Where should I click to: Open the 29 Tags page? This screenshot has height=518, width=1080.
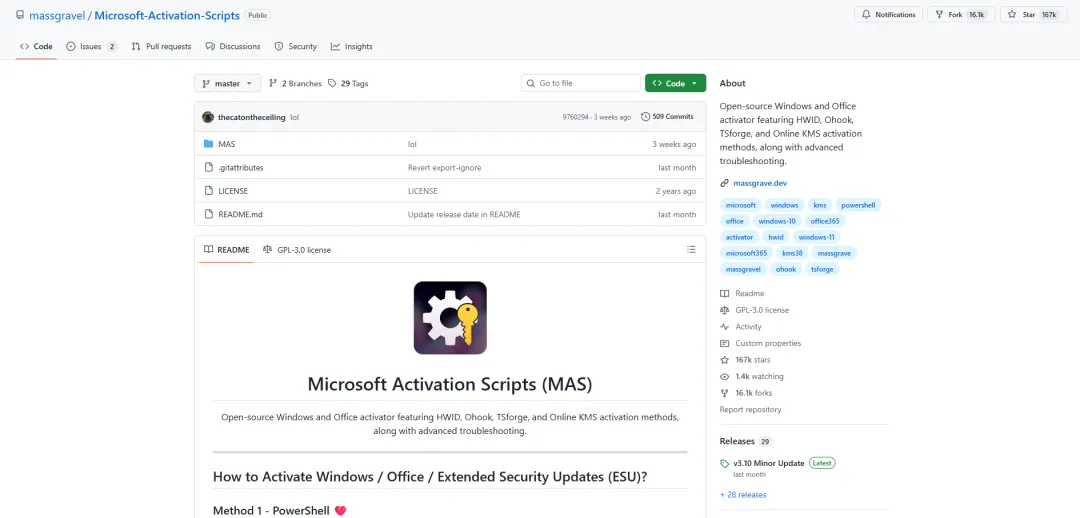(348, 83)
